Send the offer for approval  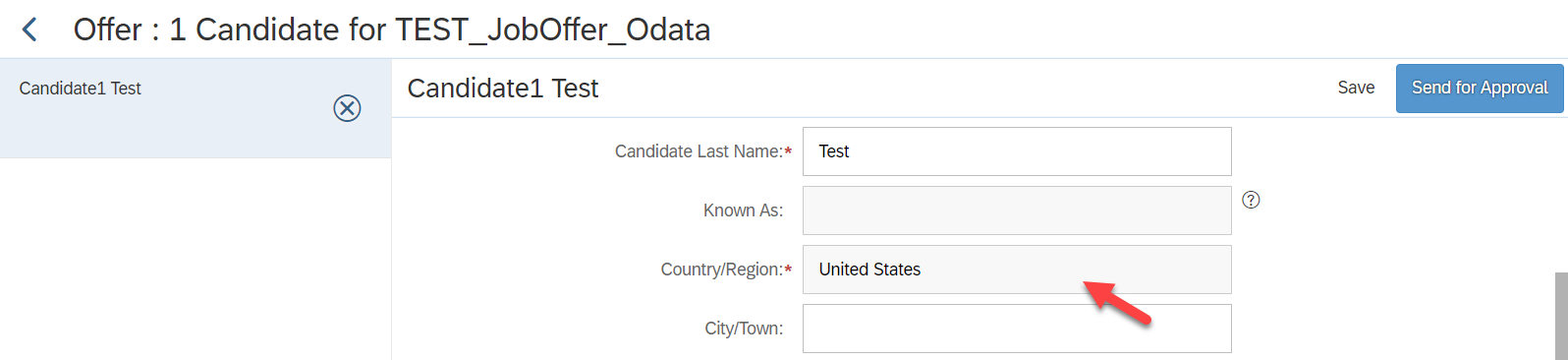1480,89
